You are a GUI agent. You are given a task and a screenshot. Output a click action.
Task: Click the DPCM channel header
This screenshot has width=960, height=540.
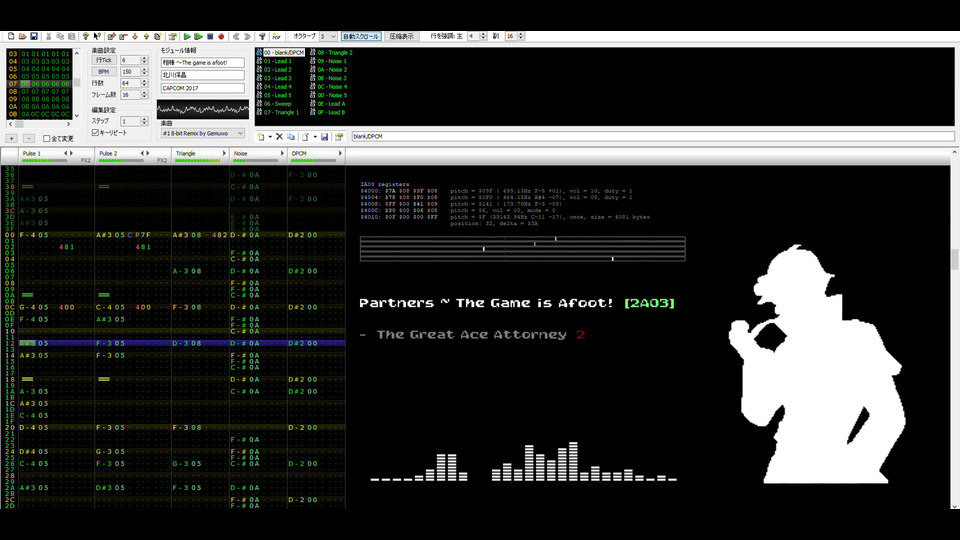[317, 157]
